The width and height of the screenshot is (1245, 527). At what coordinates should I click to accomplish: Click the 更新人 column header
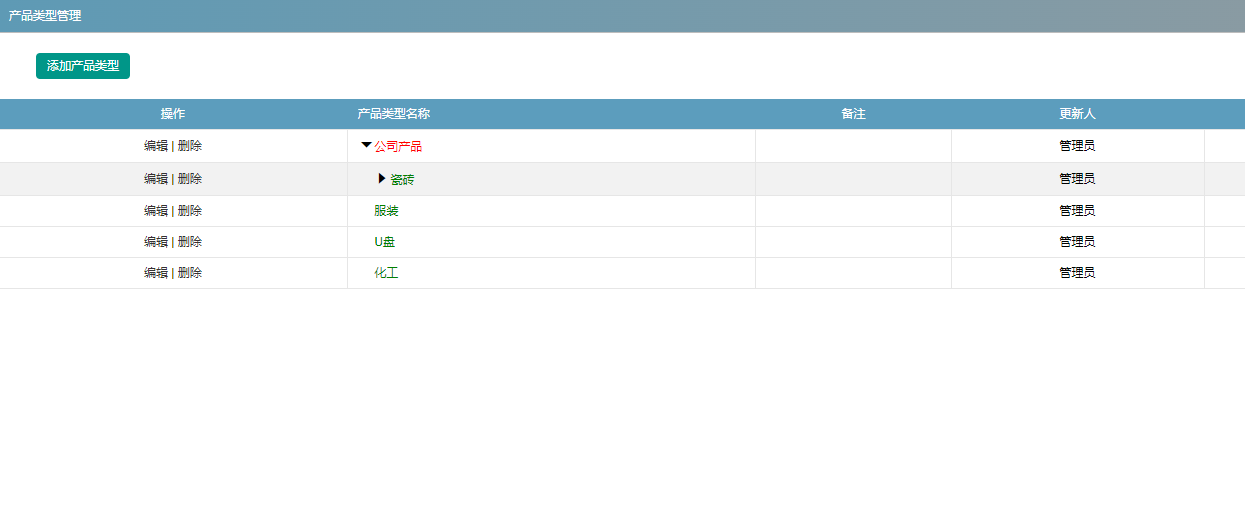click(x=1078, y=114)
